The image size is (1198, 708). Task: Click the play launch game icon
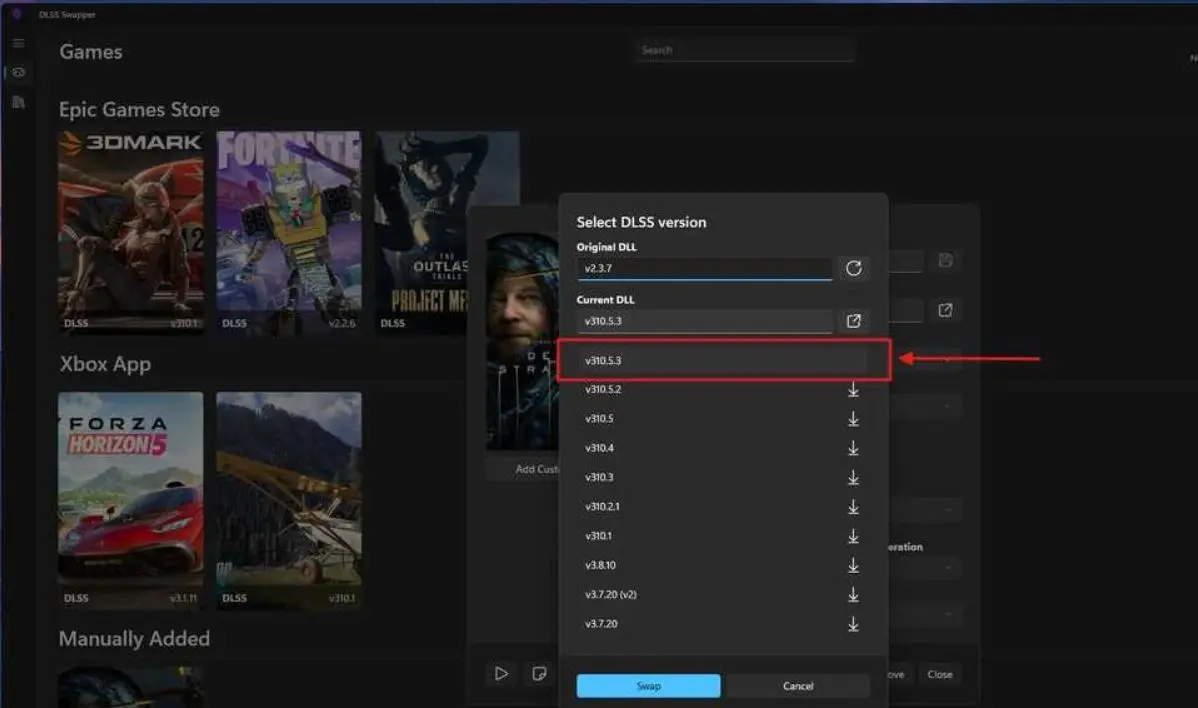[x=501, y=674]
